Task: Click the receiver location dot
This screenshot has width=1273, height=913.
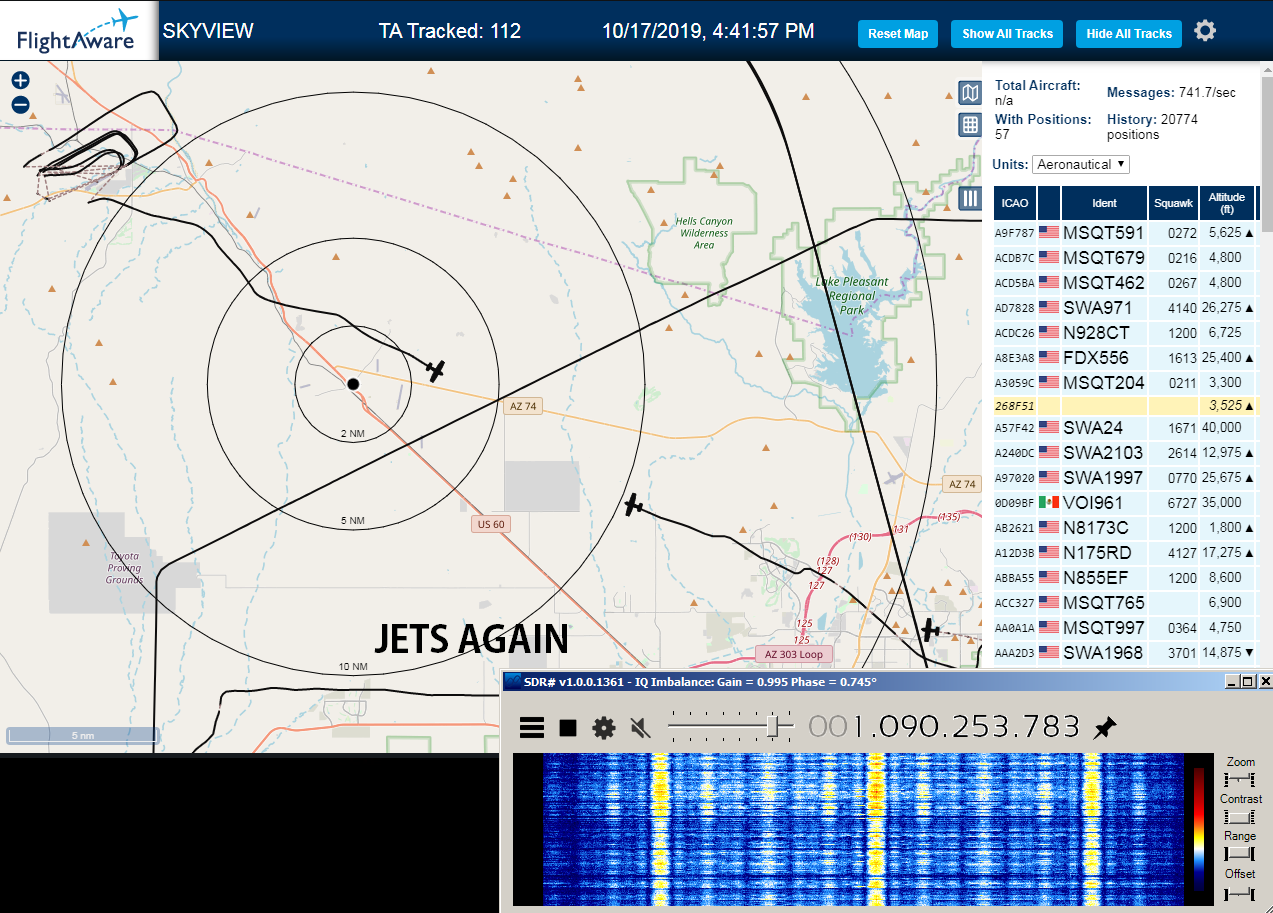Action: [352, 384]
